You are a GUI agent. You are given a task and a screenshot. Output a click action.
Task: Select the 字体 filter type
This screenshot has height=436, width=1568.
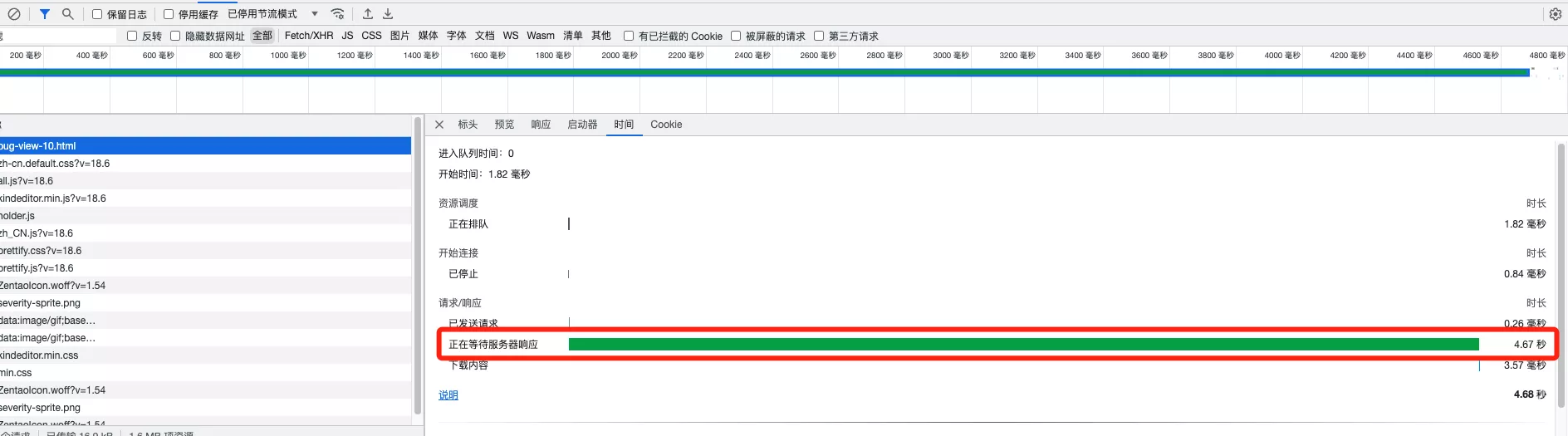coord(457,36)
